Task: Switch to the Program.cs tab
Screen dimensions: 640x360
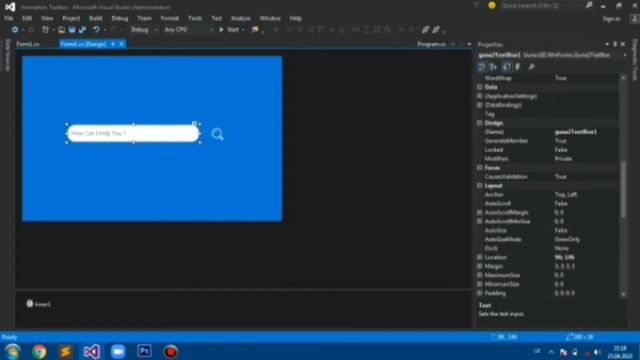Action: pos(431,44)
